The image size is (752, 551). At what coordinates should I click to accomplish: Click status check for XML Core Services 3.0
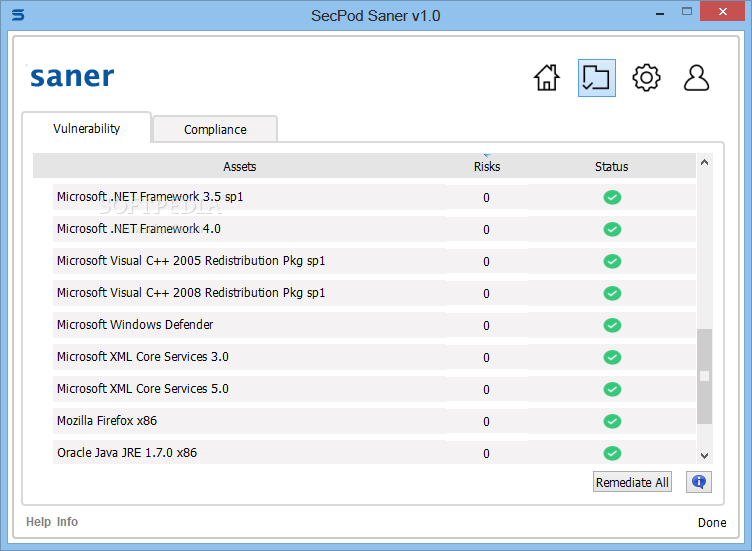[x=612, y=357]
